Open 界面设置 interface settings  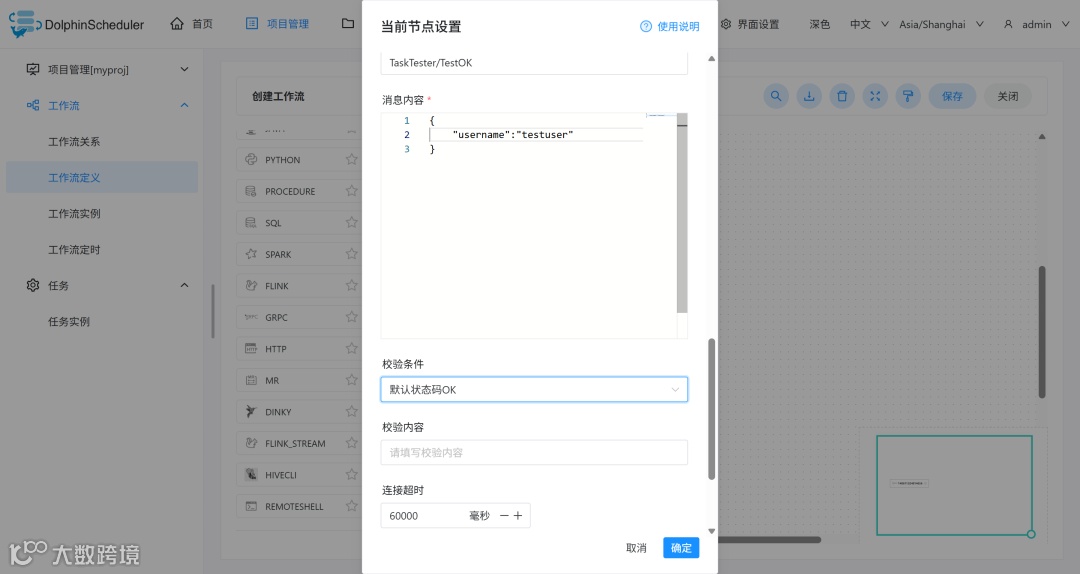(750, 24)
